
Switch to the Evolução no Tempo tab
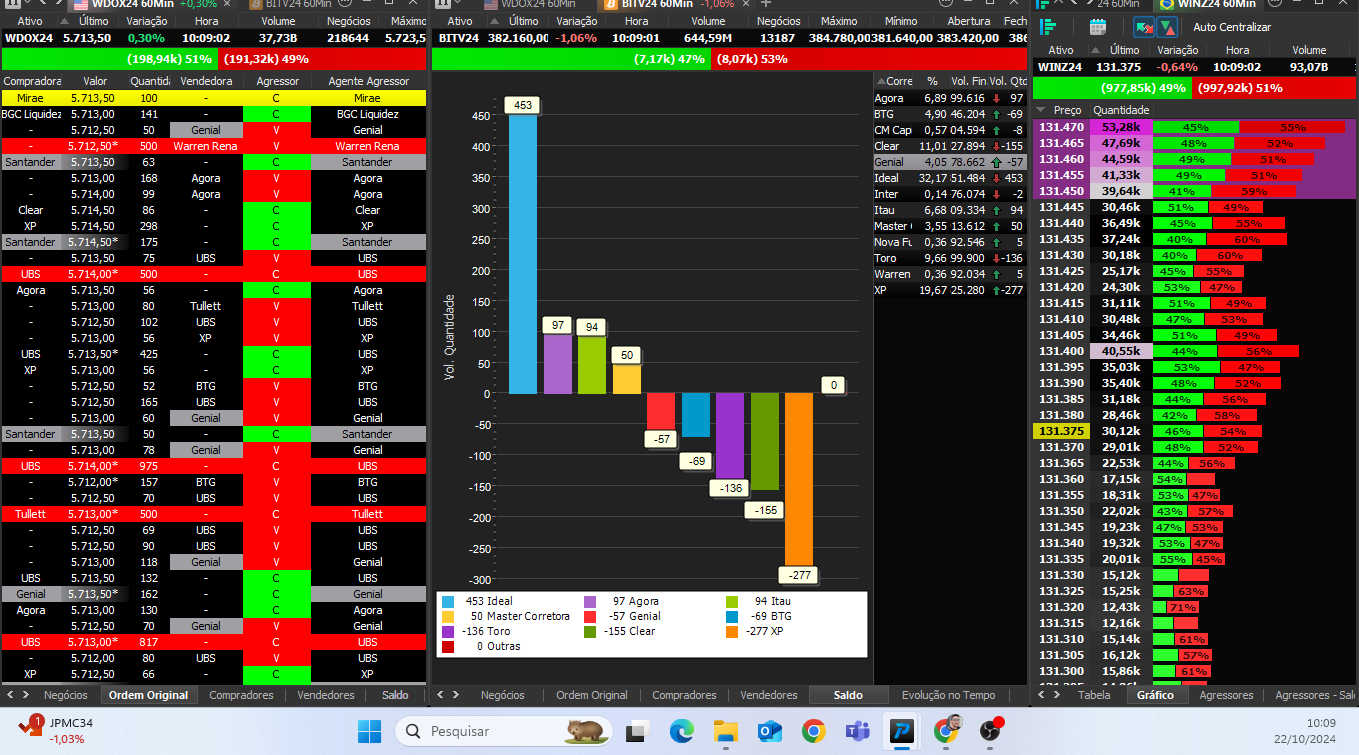(x=948, y=695)
